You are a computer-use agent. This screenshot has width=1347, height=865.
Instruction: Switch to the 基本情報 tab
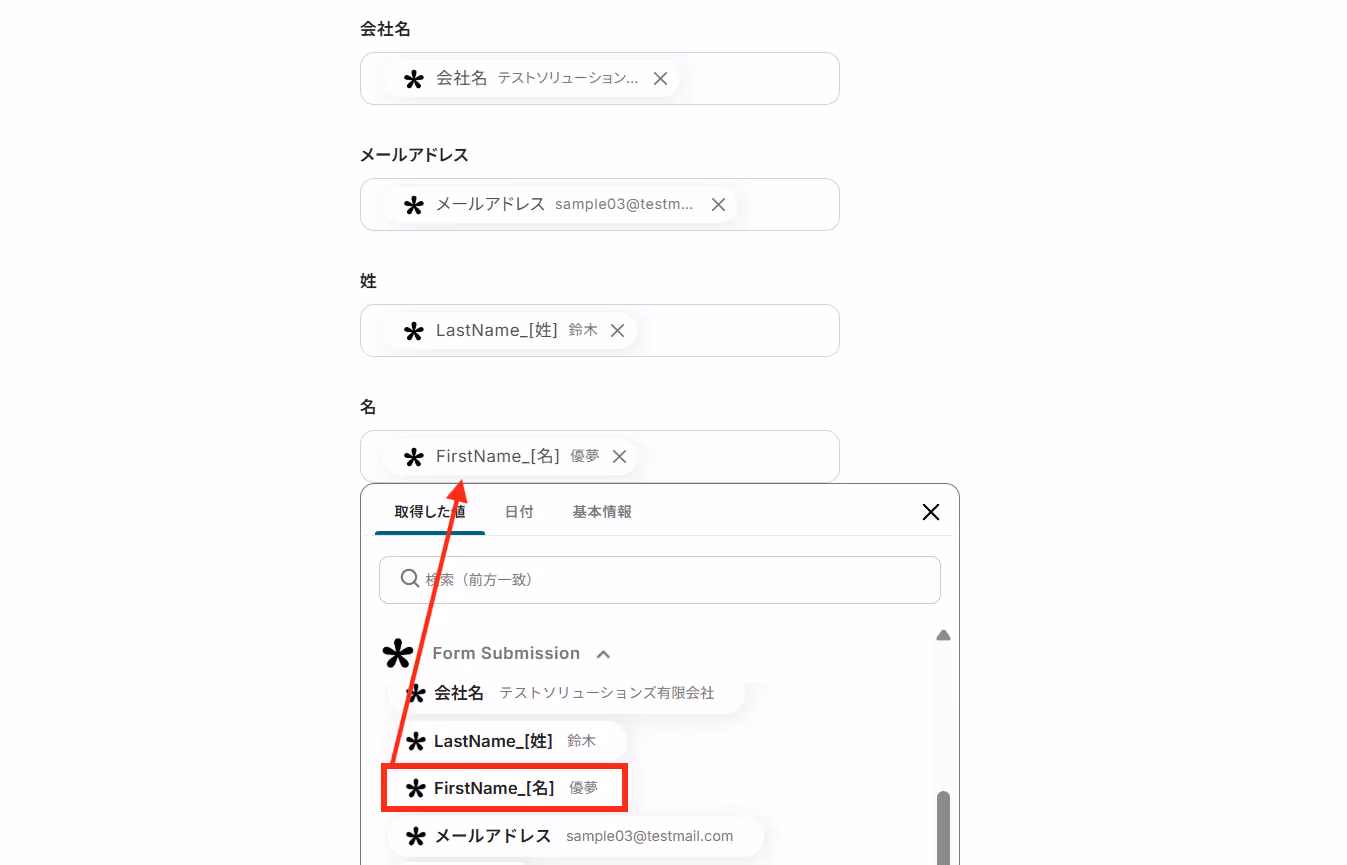pos(602,512)
